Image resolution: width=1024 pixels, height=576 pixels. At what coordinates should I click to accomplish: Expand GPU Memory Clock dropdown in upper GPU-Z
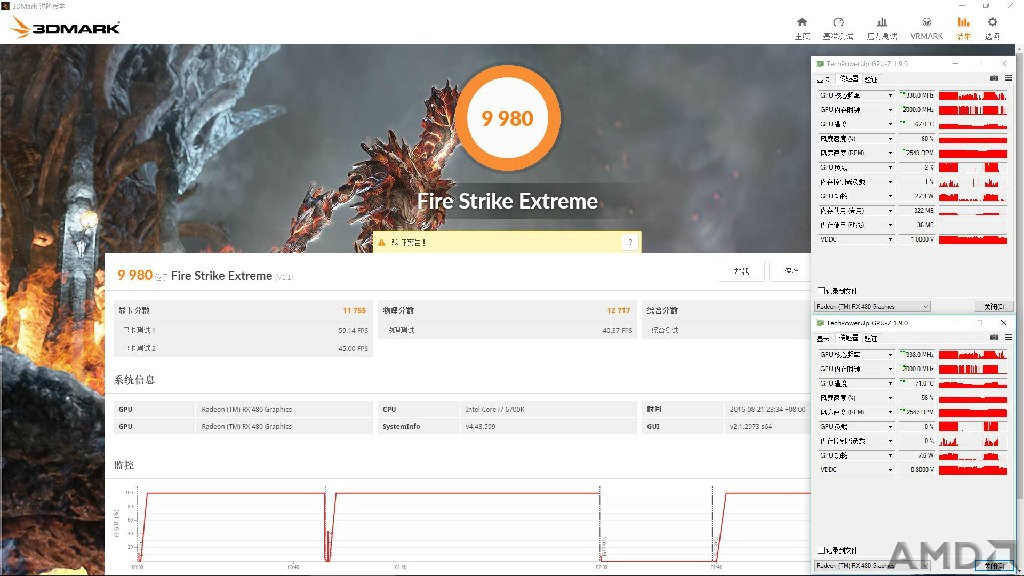click(889, 110)
